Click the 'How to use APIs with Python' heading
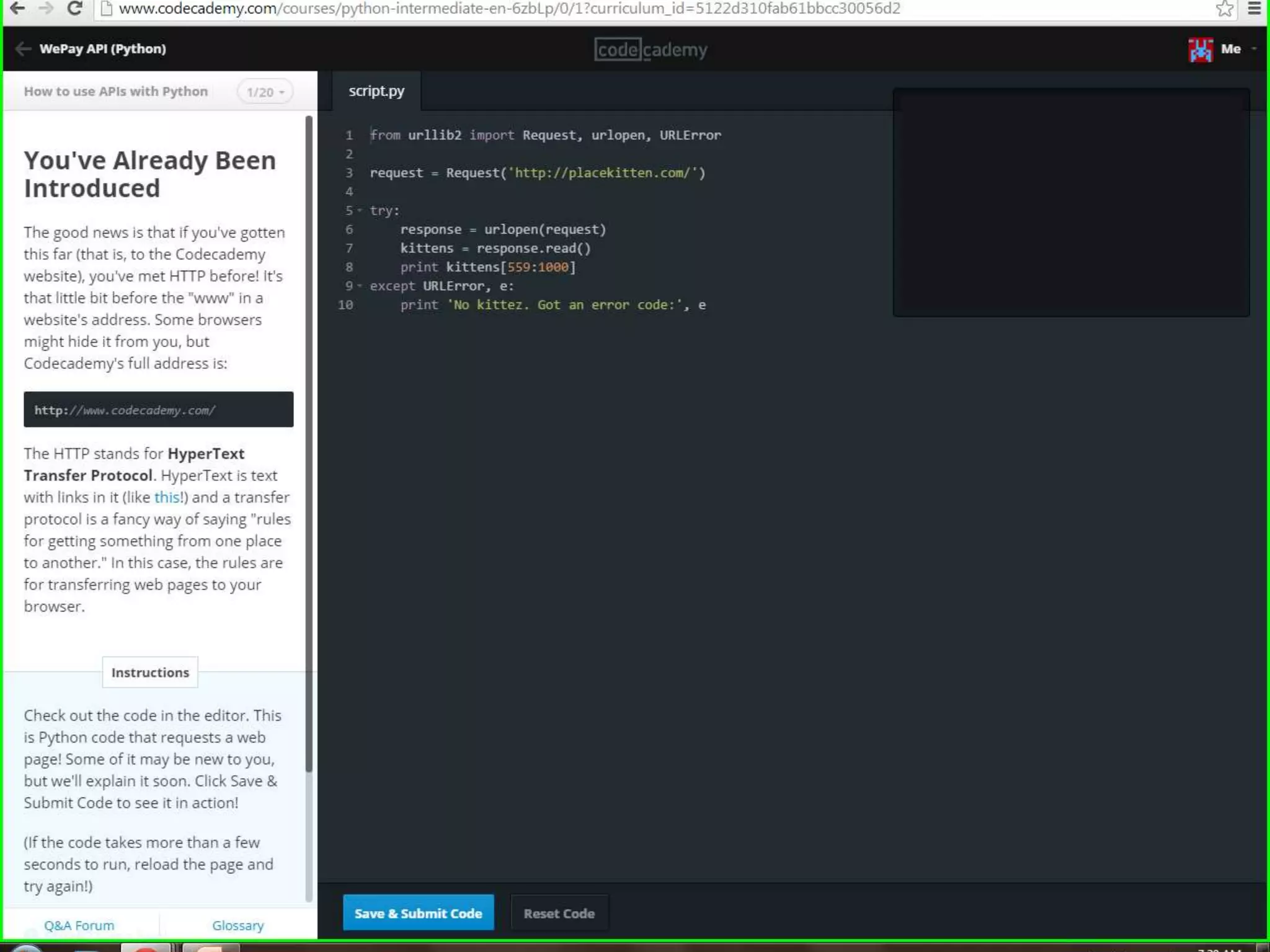Screen dimensions: 1270x952 point(116,92)
